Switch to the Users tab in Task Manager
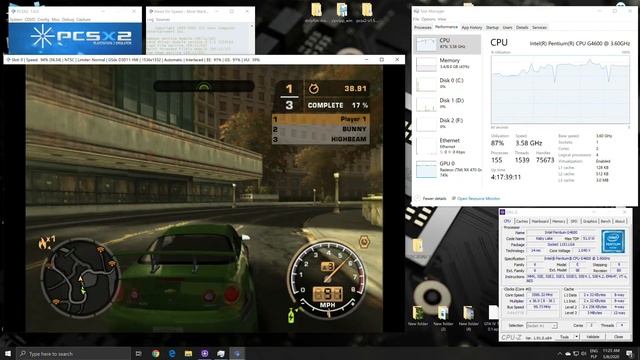This screenshot has width=640, height=360. coord(507,27)
